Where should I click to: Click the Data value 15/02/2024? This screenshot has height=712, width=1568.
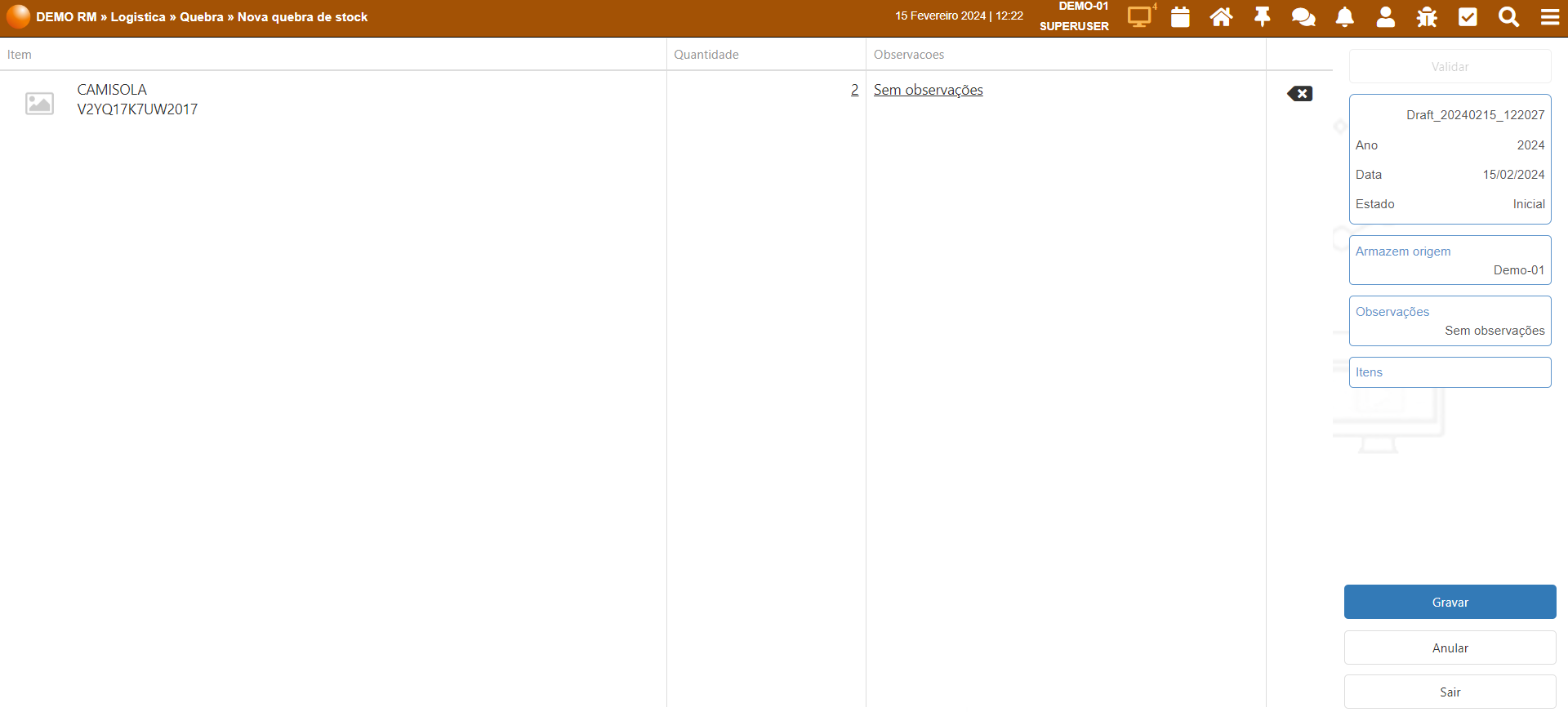1513,175
